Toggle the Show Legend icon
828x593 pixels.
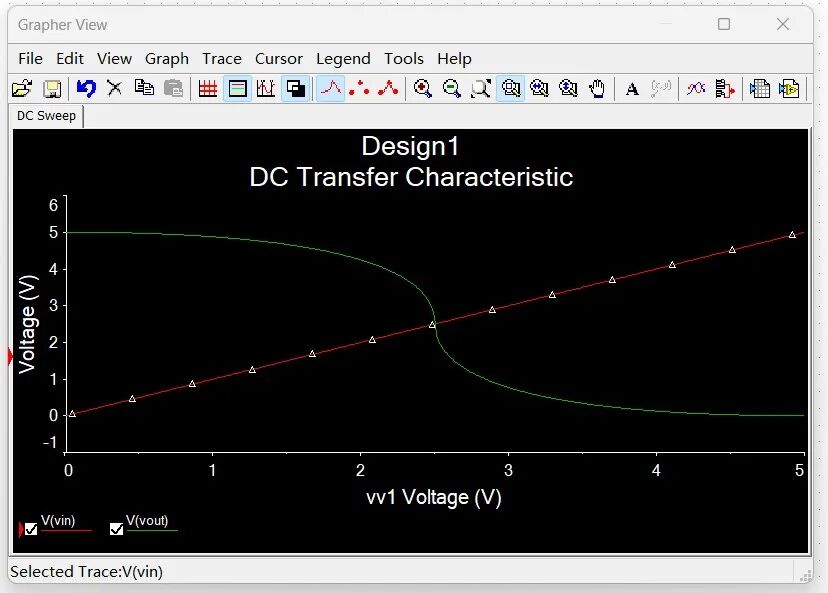point(237,89)
